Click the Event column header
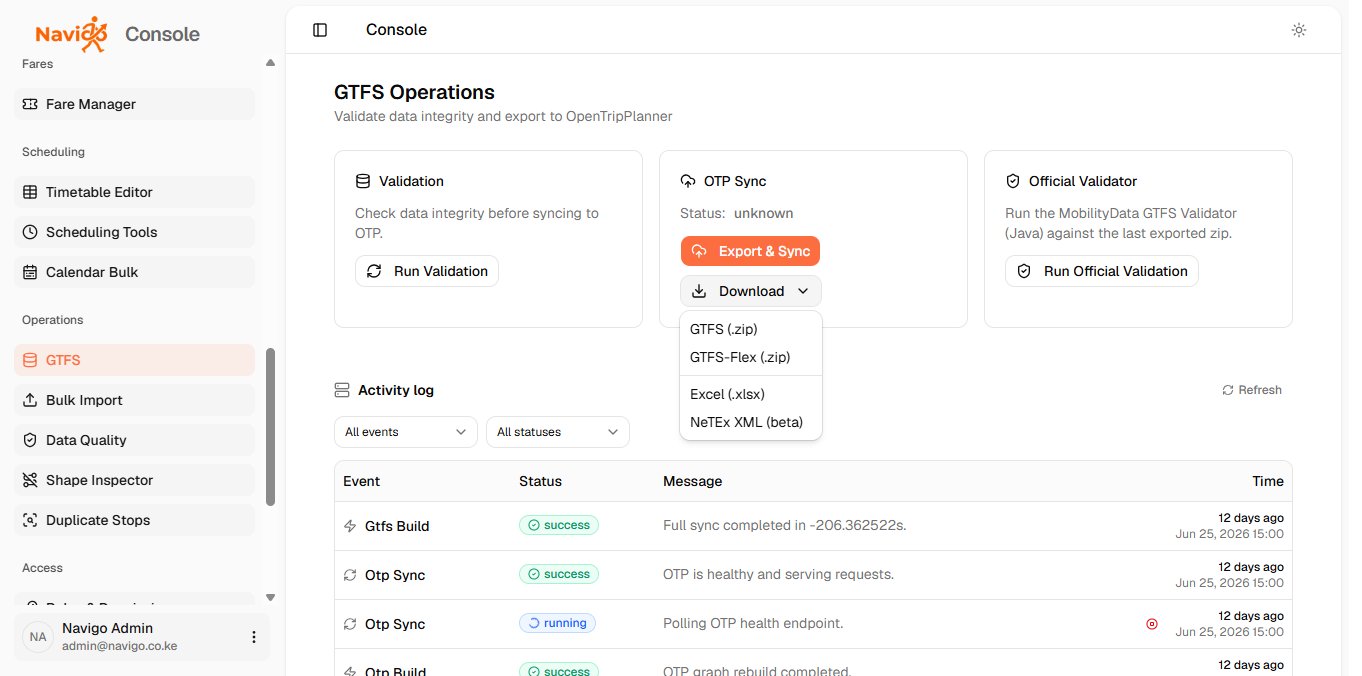This screenshot has height=676, width=1362. coord(361,481)
